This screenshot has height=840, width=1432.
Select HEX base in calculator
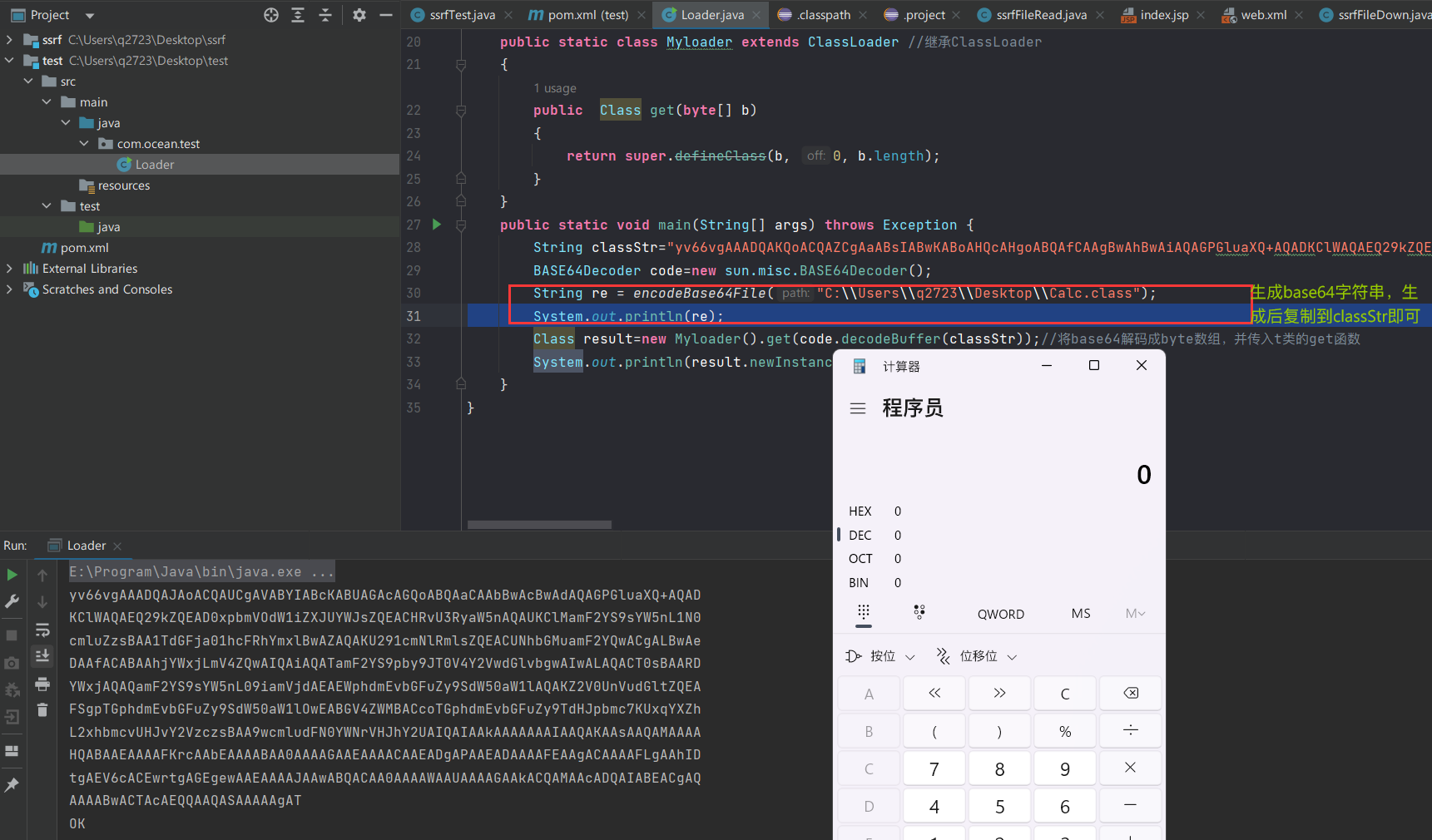[860, 511]
